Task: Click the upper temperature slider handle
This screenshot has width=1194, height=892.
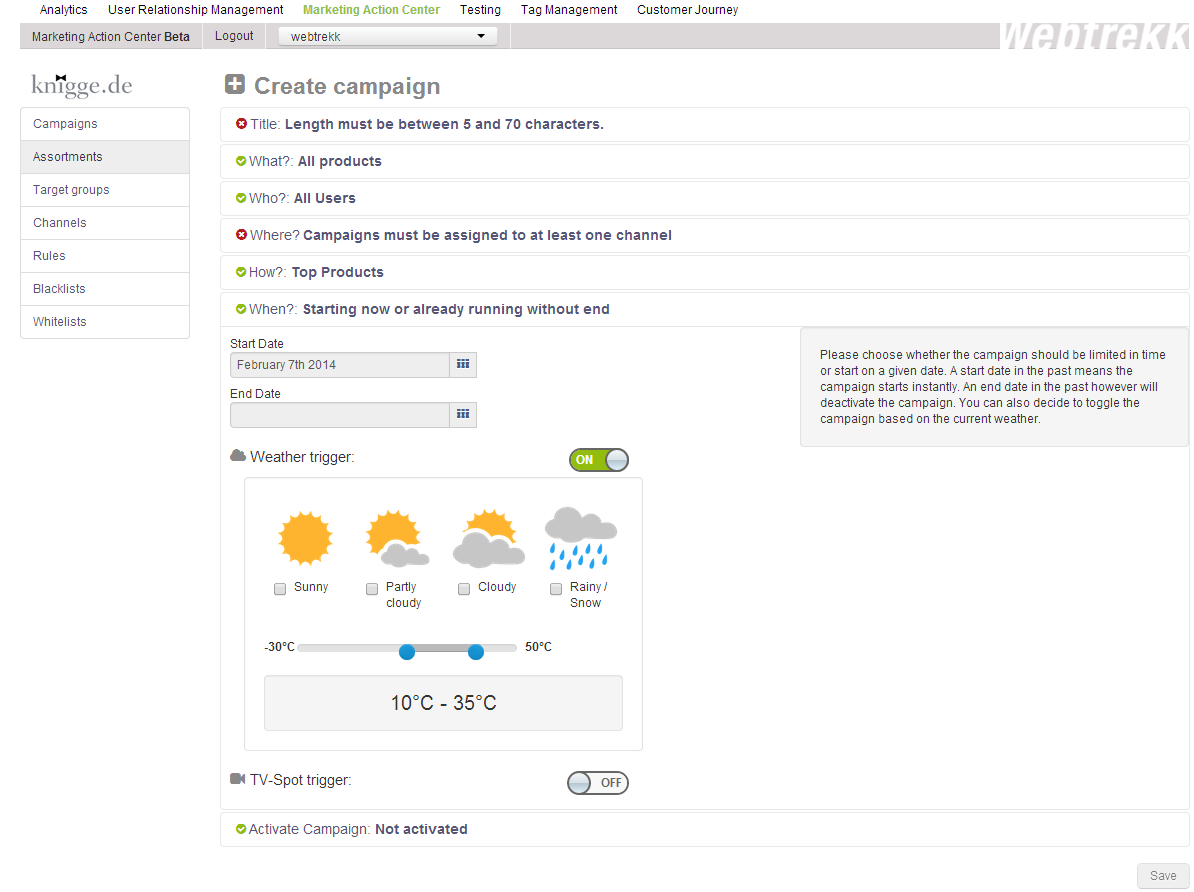Action: pyautogui.click(x=476, y=652)
